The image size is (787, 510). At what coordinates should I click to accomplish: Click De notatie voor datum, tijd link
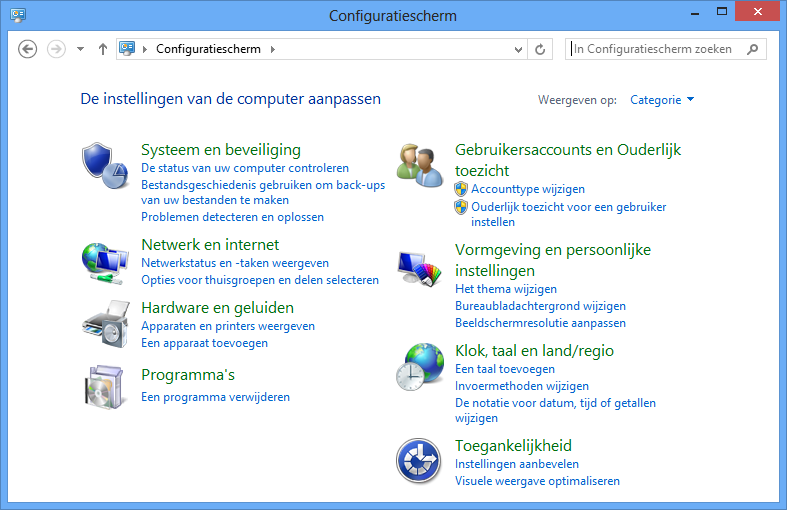coord(555,411)
